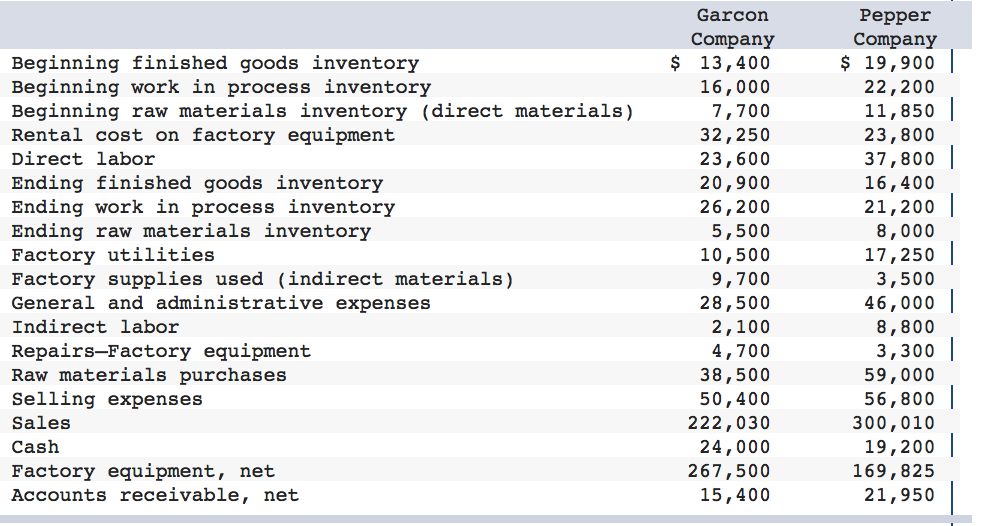Image resolution: width=982 pixels, height=526 pixels.
Task: Click the factory equipment net value 169,825
Action: 894,472
